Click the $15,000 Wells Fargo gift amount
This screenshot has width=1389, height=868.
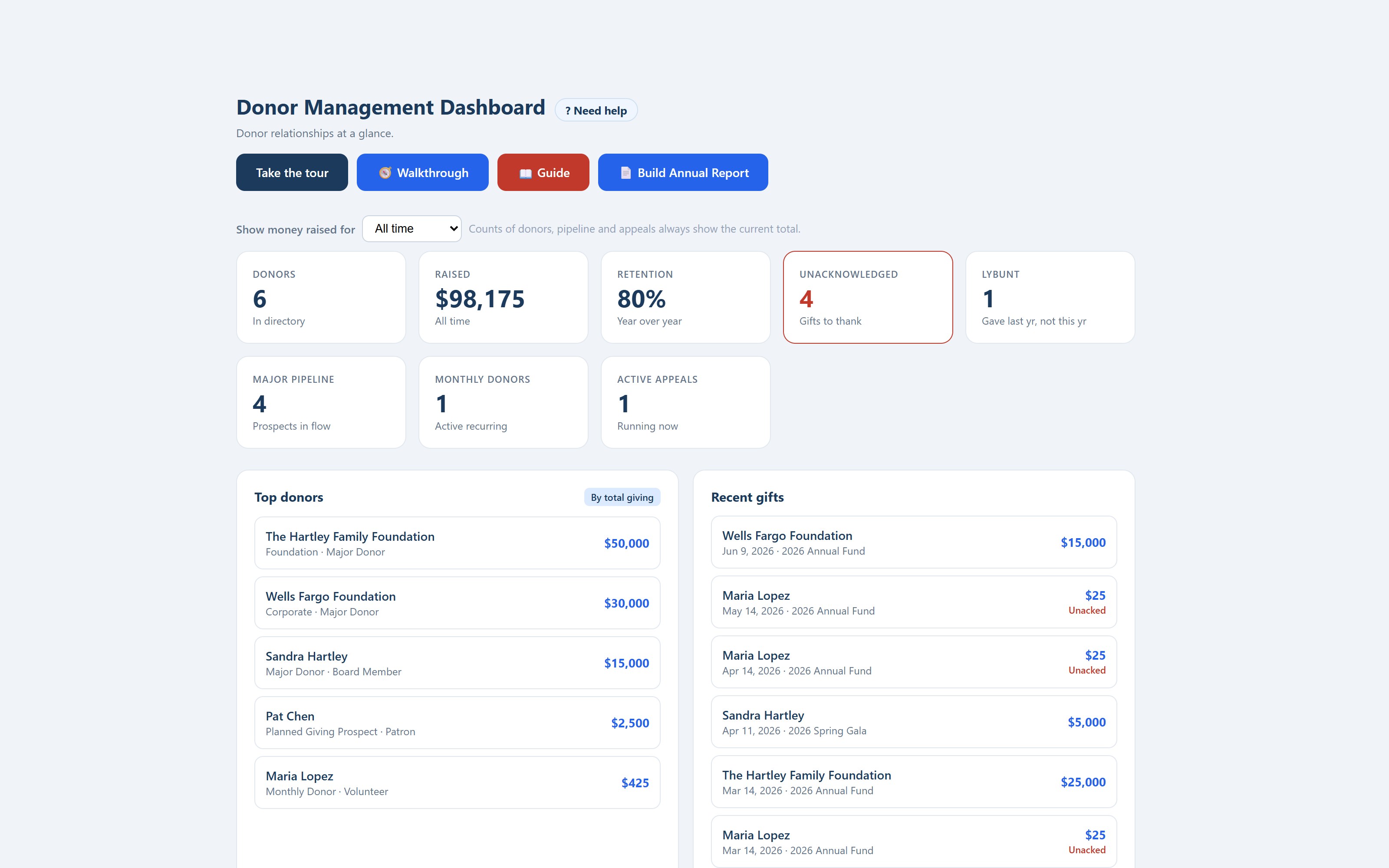click(1083, 542)
